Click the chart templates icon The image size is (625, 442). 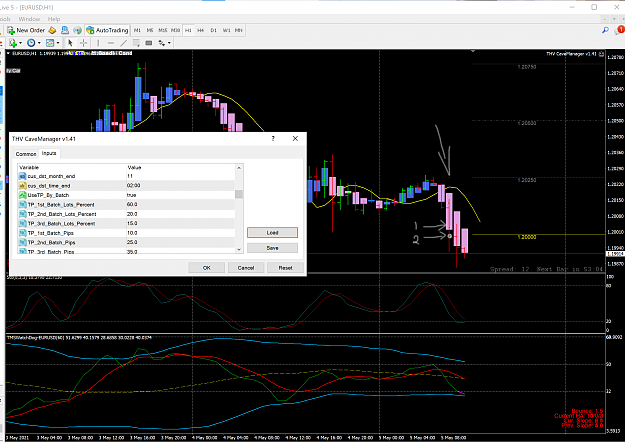50,43
